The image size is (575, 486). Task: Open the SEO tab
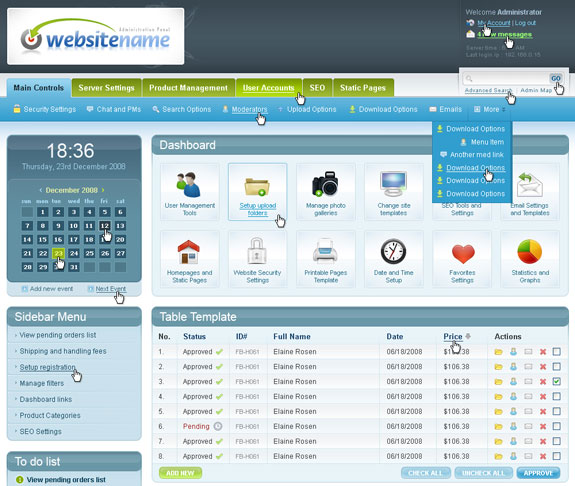317,88
